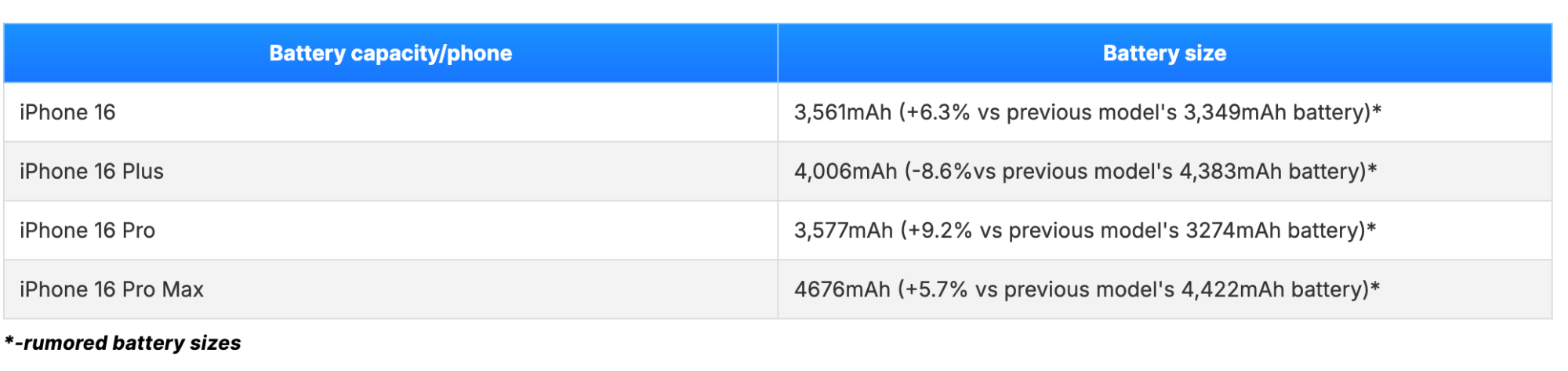Click the asterisk ending the iPhone 16 row
Viewport: 1568px width, 371px height.
tap(1377, 110)
